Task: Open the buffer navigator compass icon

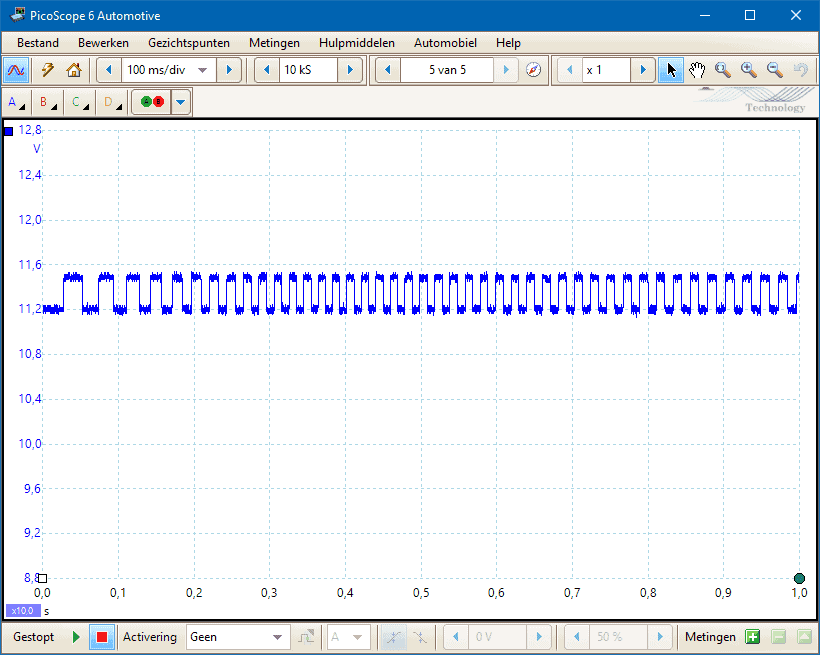Action: (x=534, y=70)
